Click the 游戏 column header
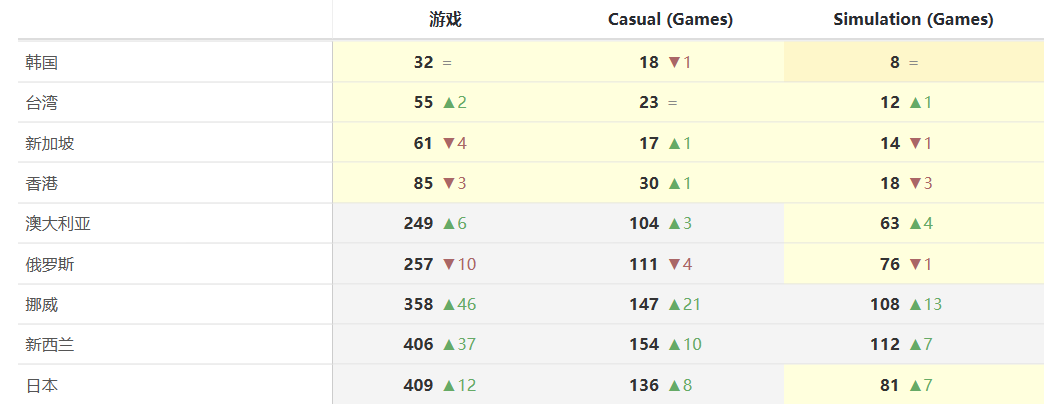 (445, 19)
